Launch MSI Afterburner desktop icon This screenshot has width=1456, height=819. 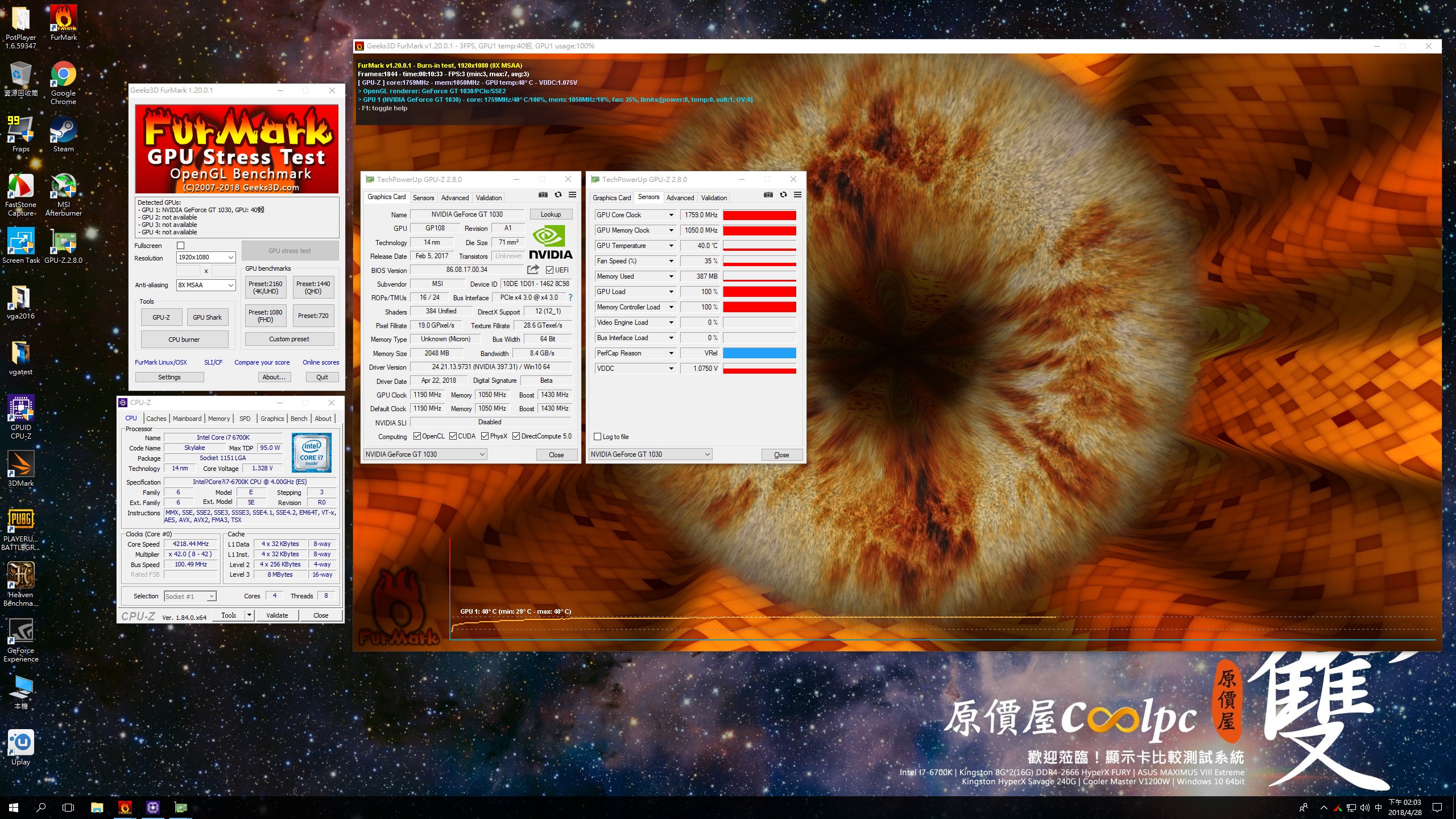(64, 195)
